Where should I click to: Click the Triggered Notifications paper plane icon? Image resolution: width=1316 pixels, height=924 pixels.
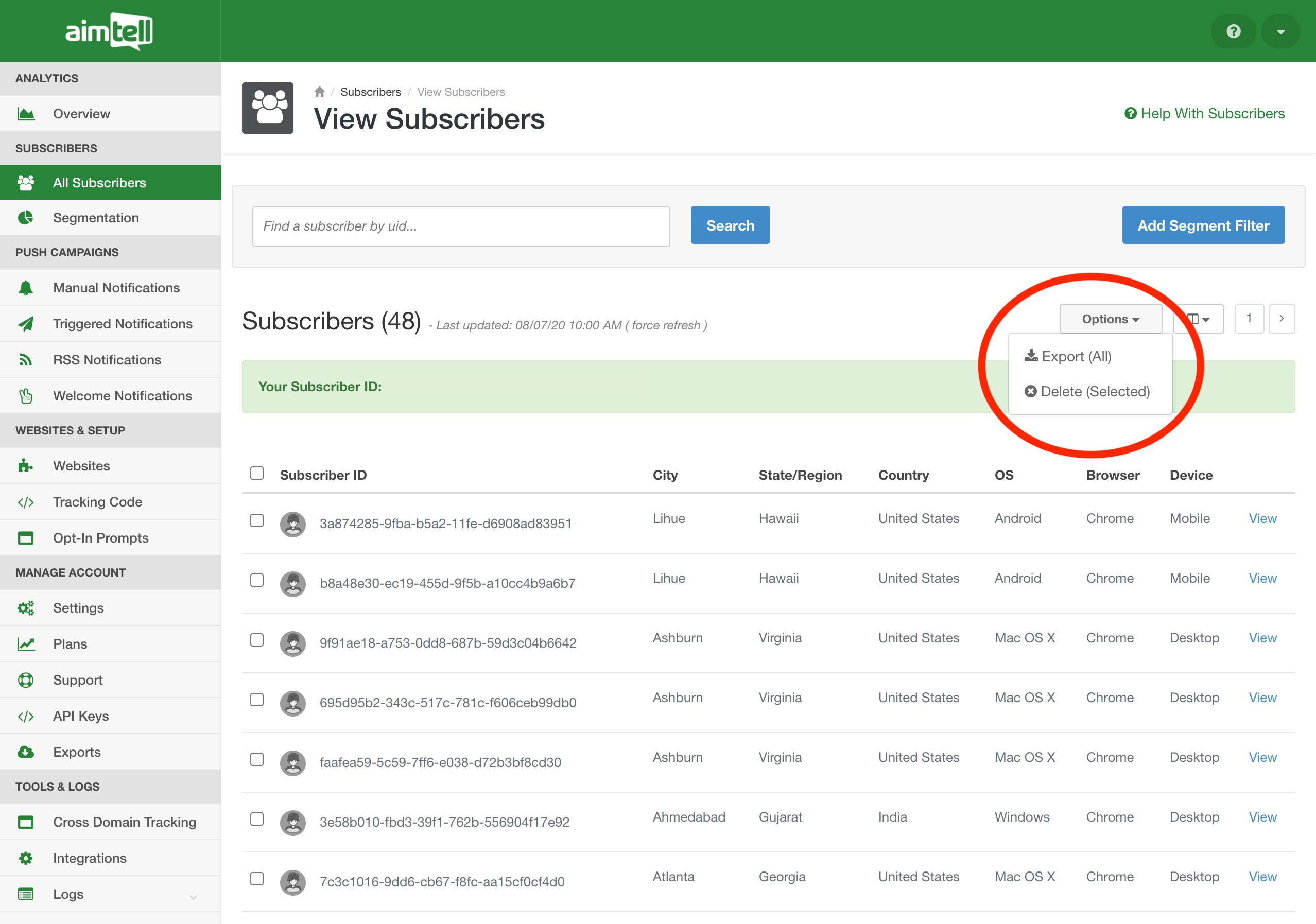click(25, 324)
